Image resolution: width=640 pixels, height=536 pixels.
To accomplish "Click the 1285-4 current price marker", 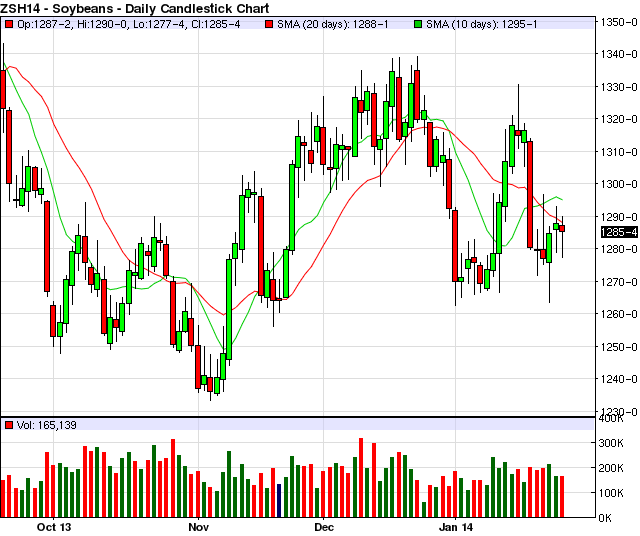I will 619,232.
